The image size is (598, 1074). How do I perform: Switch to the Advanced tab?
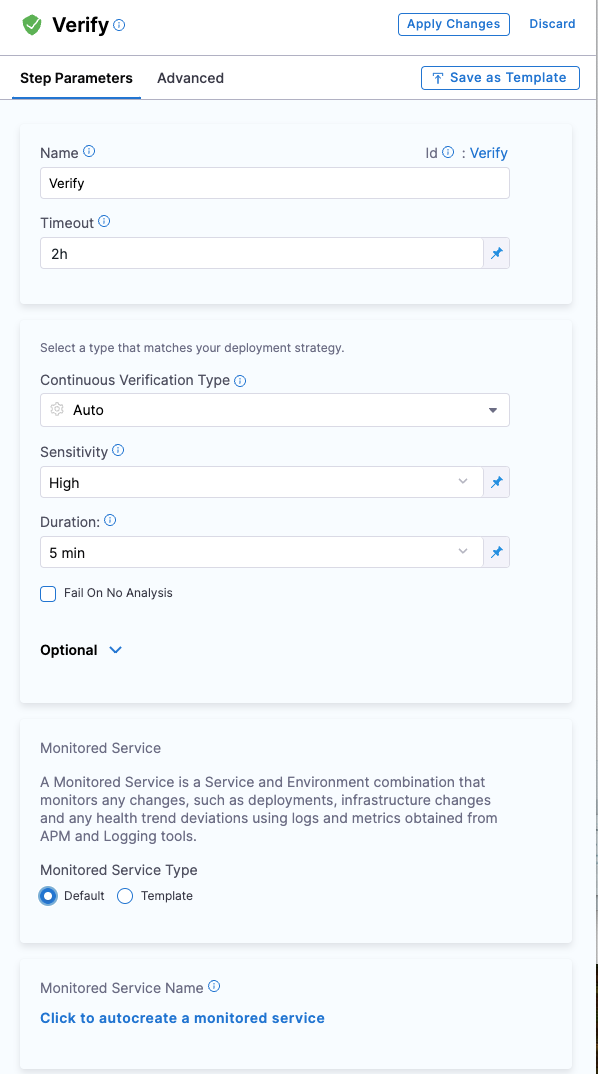point(190,77)
